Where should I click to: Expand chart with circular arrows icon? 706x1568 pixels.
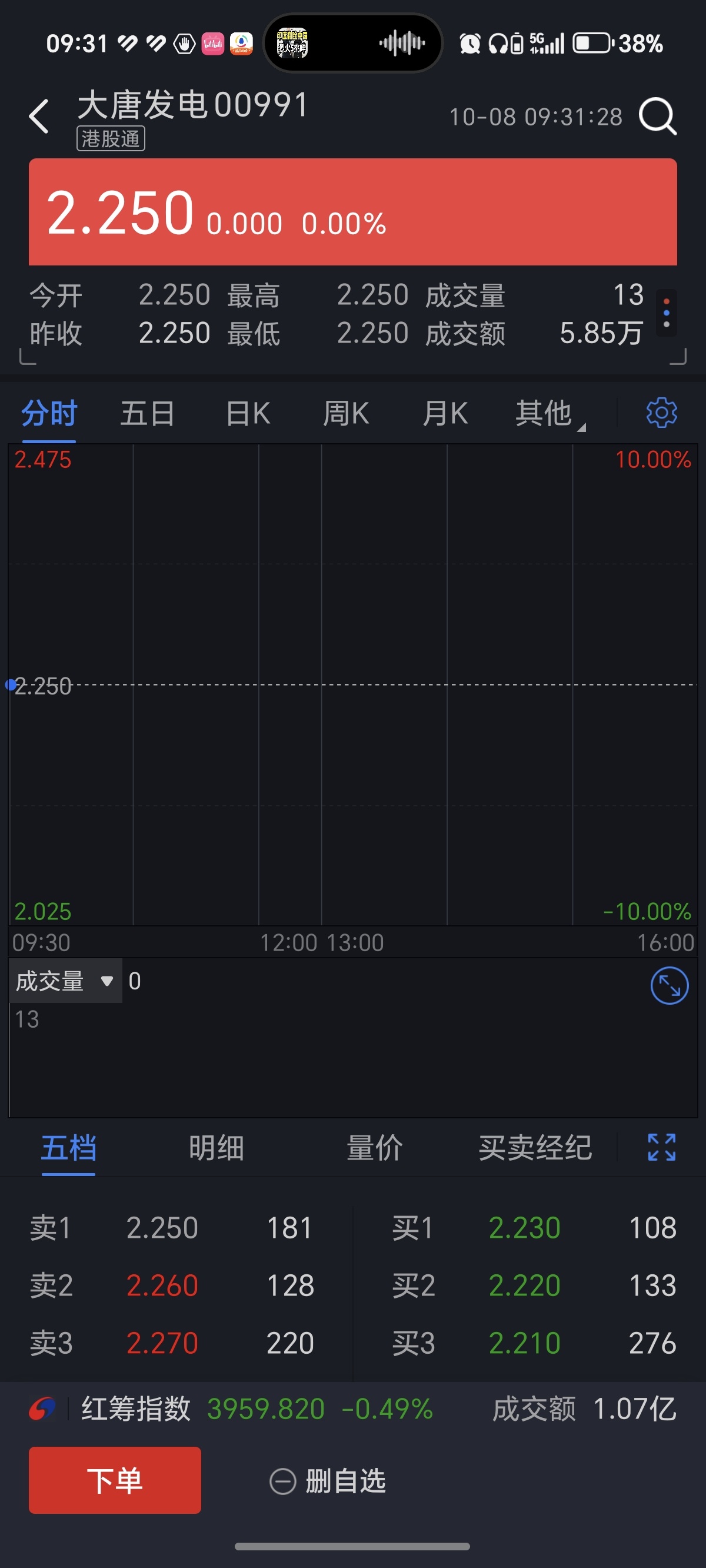pyautogui.click(x=670, y=985)
